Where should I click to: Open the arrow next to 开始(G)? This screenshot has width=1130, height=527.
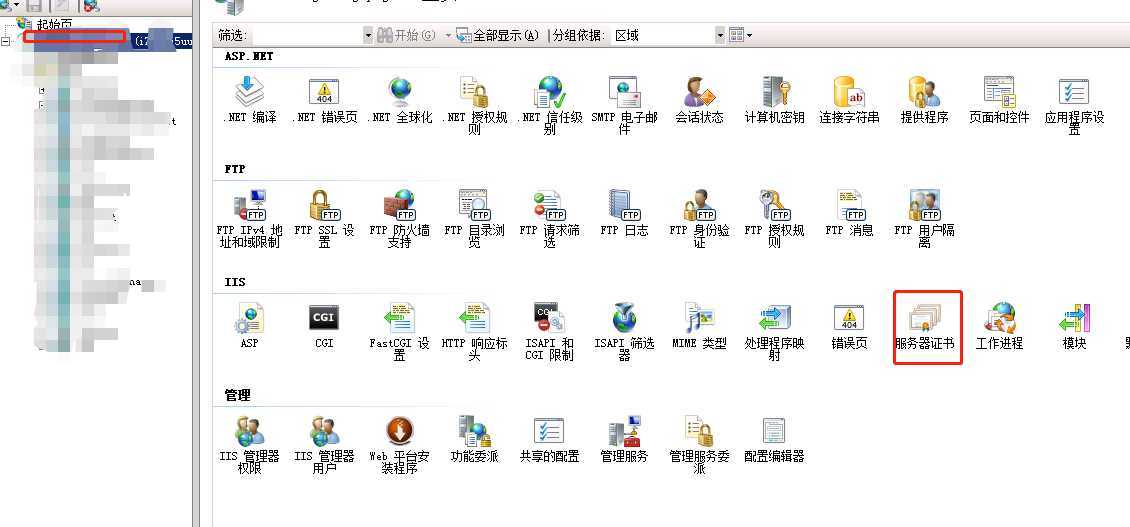(x=448, y=35)
